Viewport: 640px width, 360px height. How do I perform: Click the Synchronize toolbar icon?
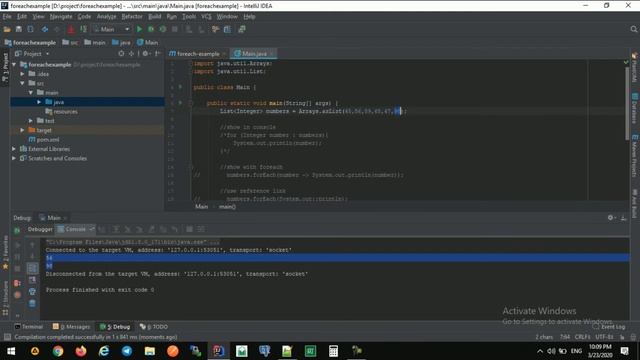tap(31, 29)
